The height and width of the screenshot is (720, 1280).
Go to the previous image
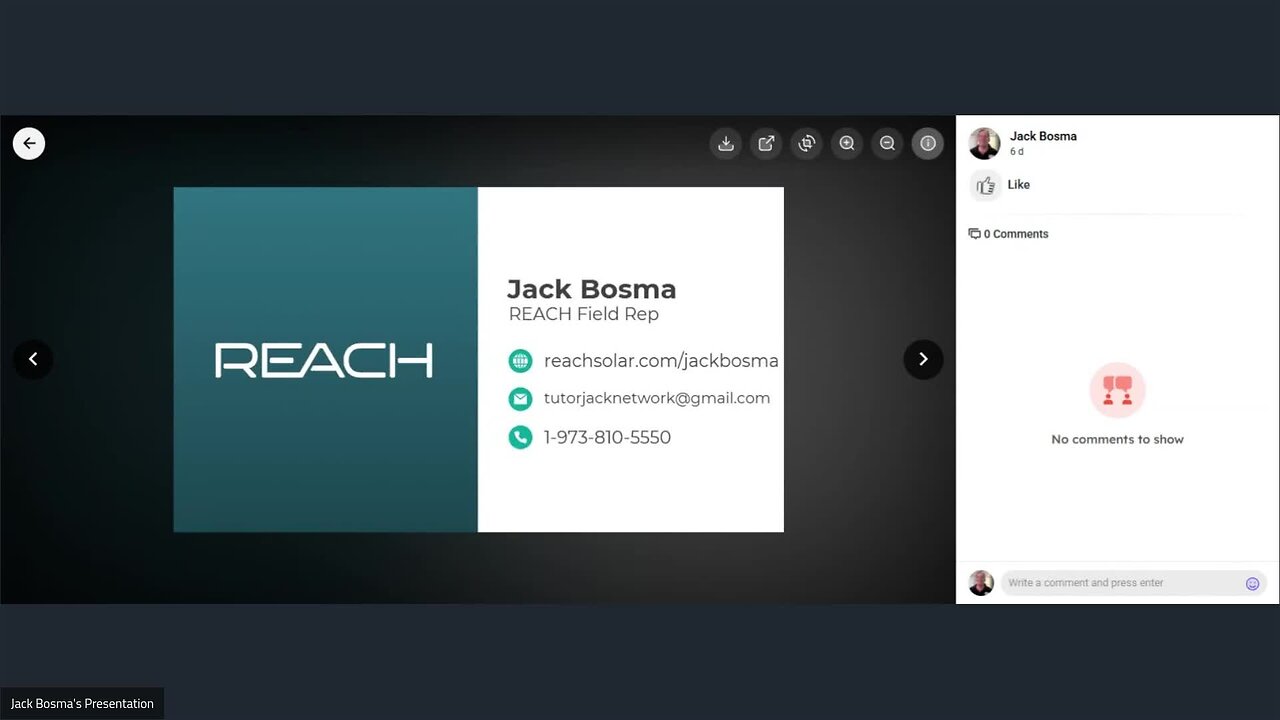(x=33, y=359)
